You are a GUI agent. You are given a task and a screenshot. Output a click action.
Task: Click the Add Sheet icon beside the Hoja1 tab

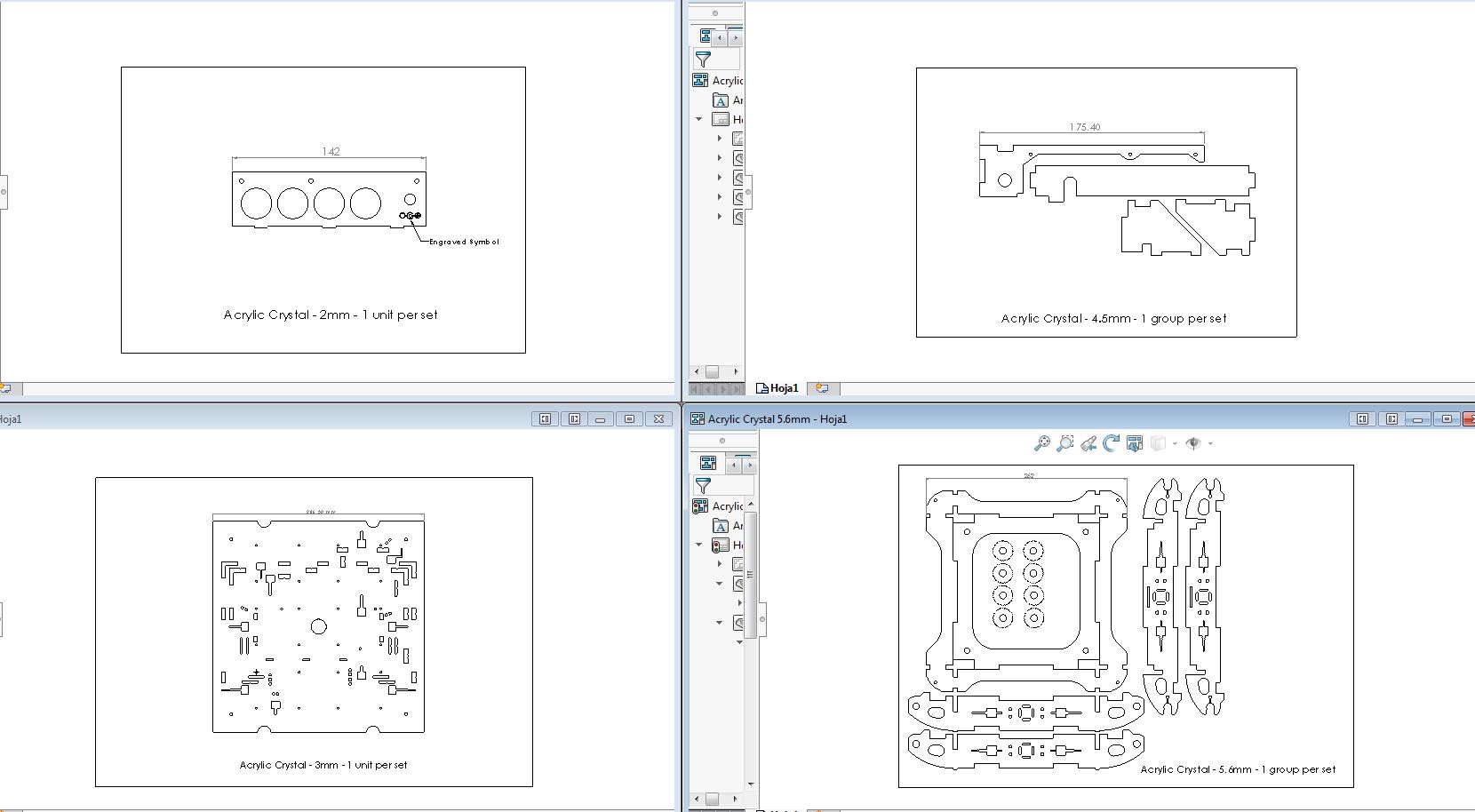(x=822, y=388)
